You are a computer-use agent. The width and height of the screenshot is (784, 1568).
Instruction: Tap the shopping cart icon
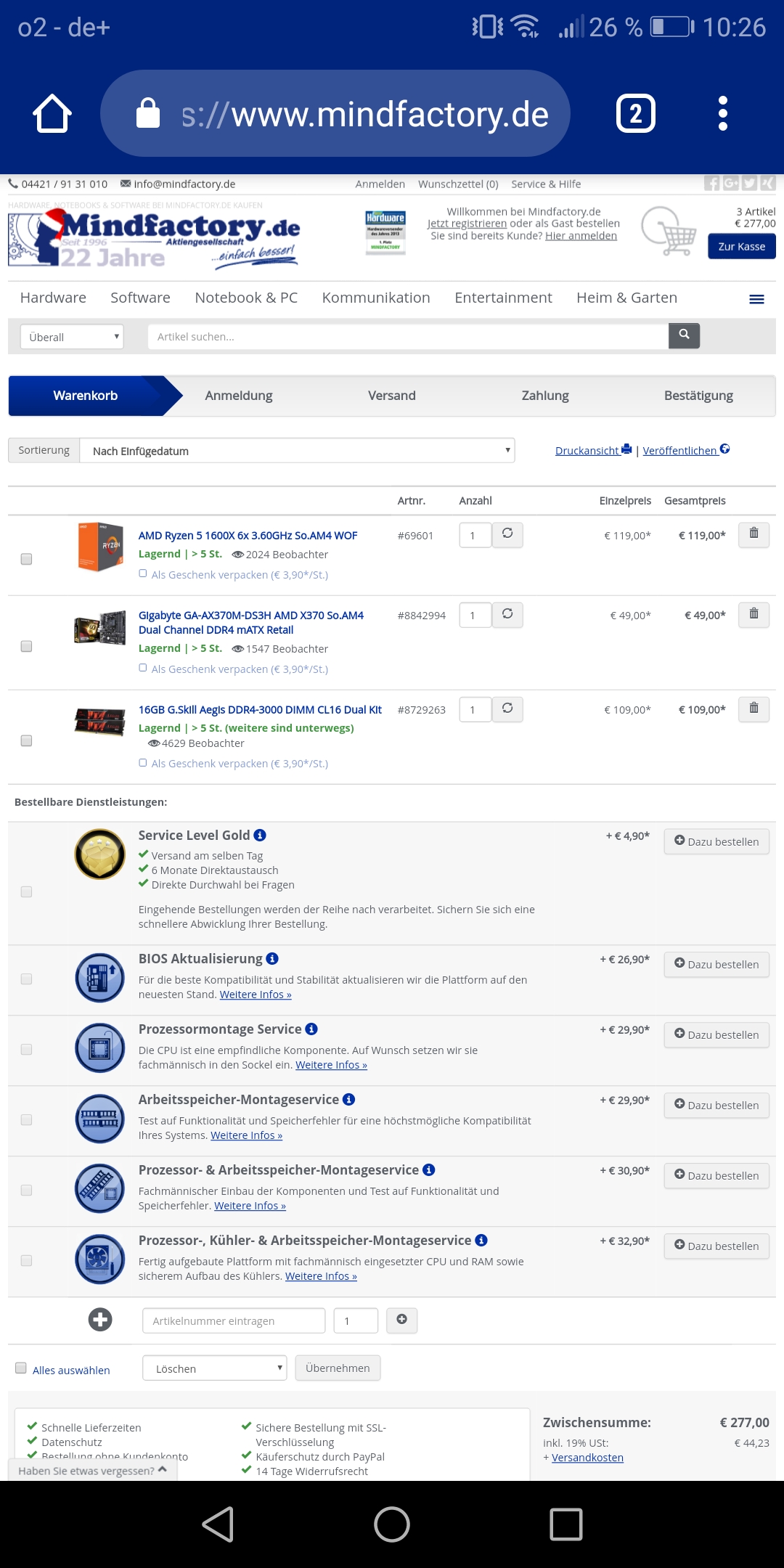click(669, 231)
